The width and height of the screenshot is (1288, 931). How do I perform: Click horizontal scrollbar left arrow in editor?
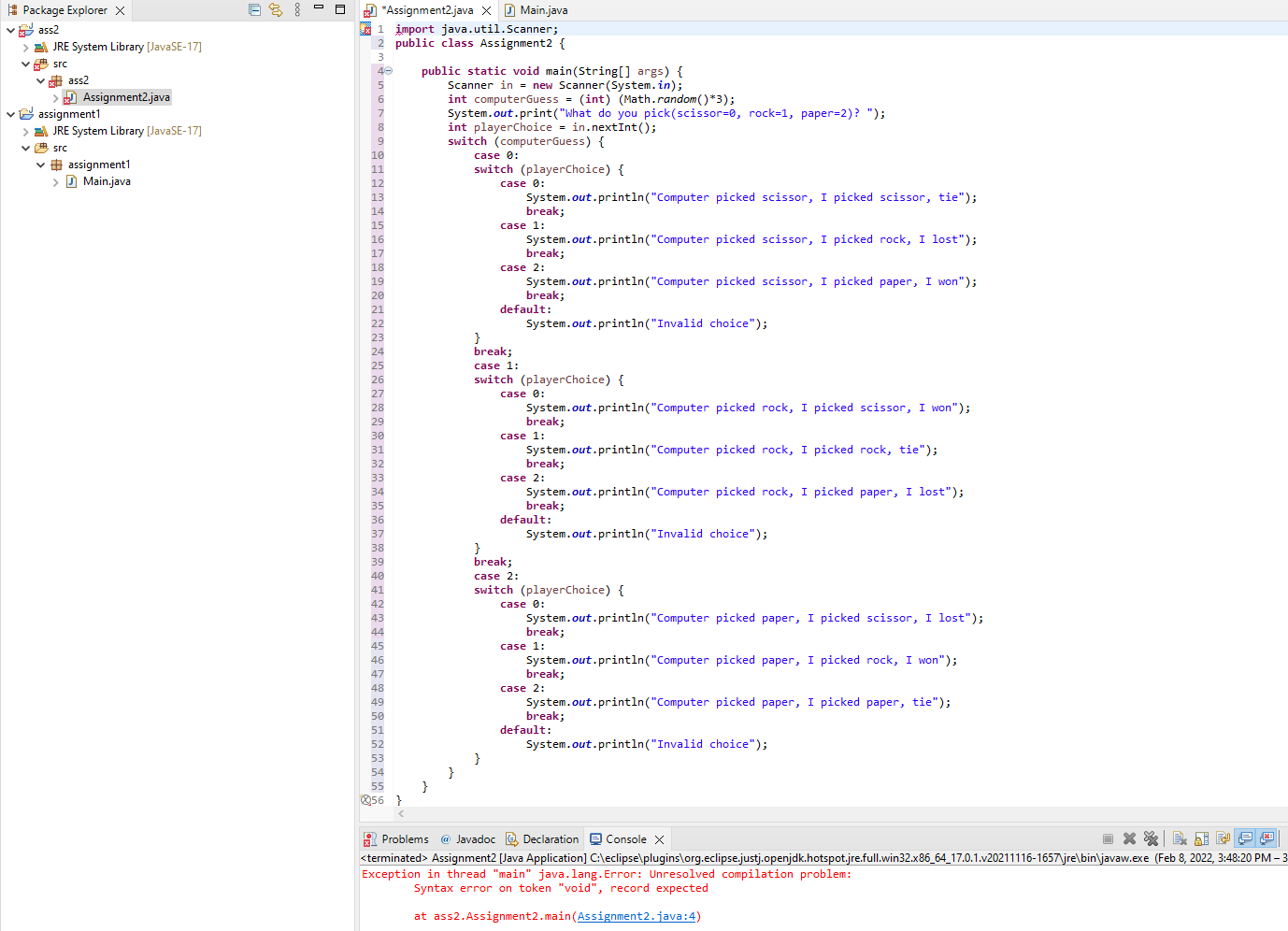pyautogui.click(x=401, y=814)
